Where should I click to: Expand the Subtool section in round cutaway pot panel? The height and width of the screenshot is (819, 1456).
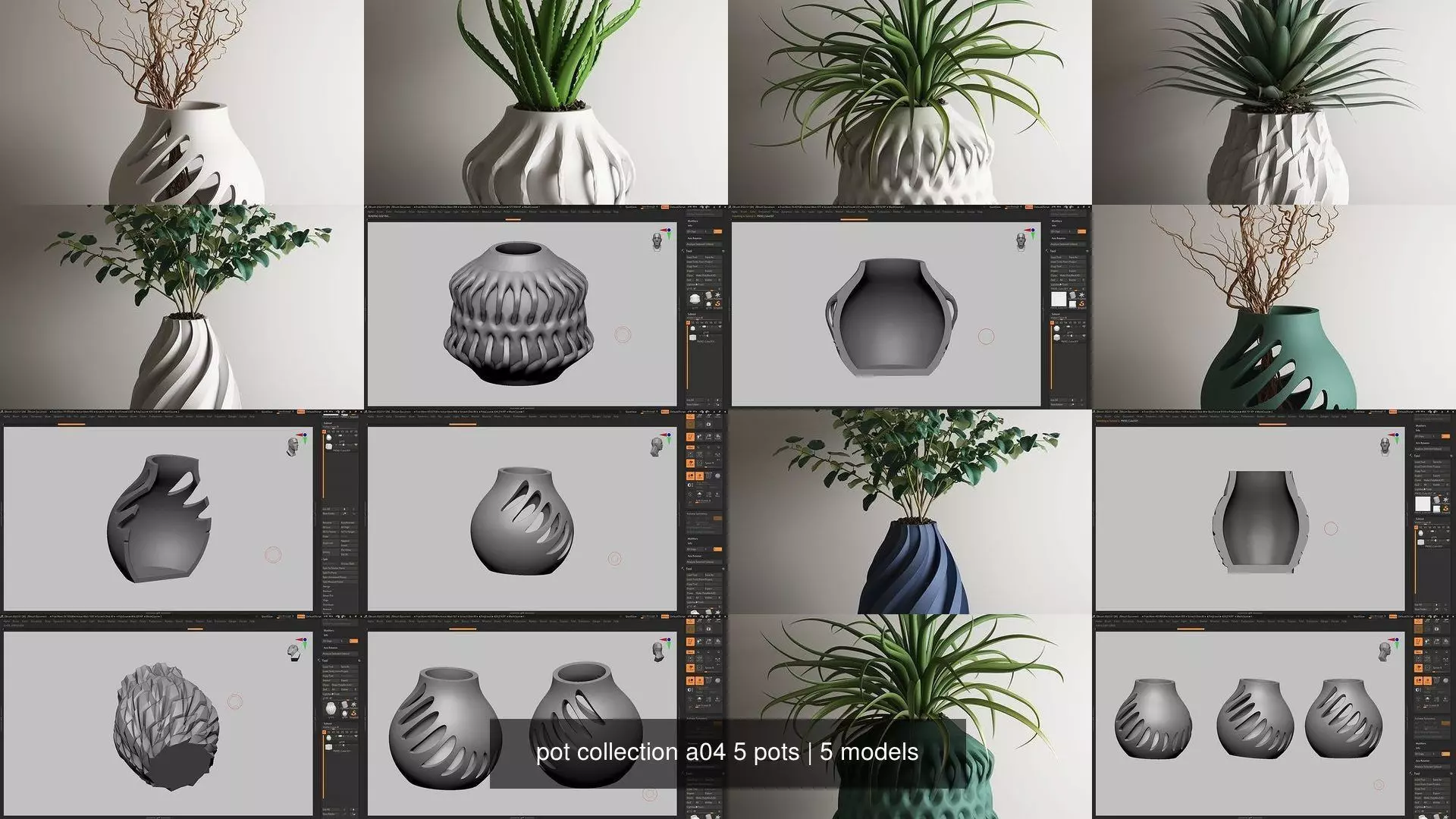[x=1056, y=314]
